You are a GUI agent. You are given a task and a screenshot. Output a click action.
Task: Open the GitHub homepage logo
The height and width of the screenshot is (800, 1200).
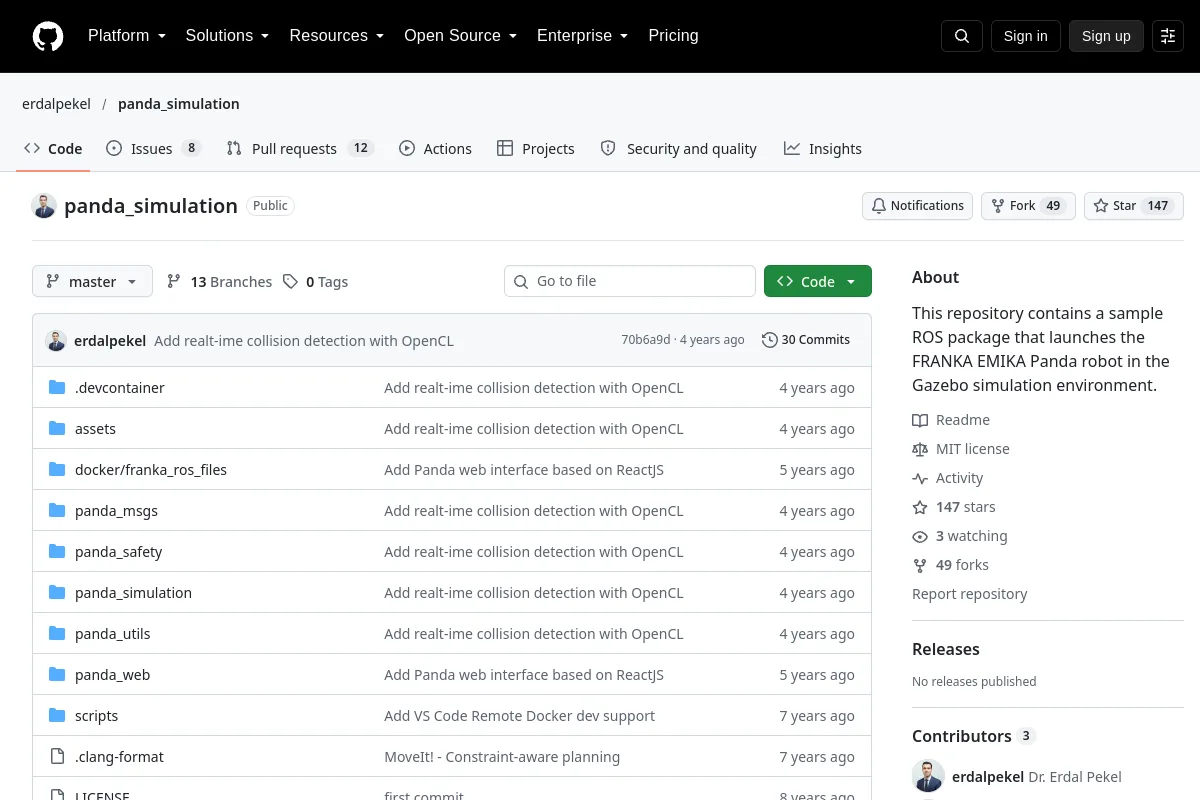click(x=48, y=36)
